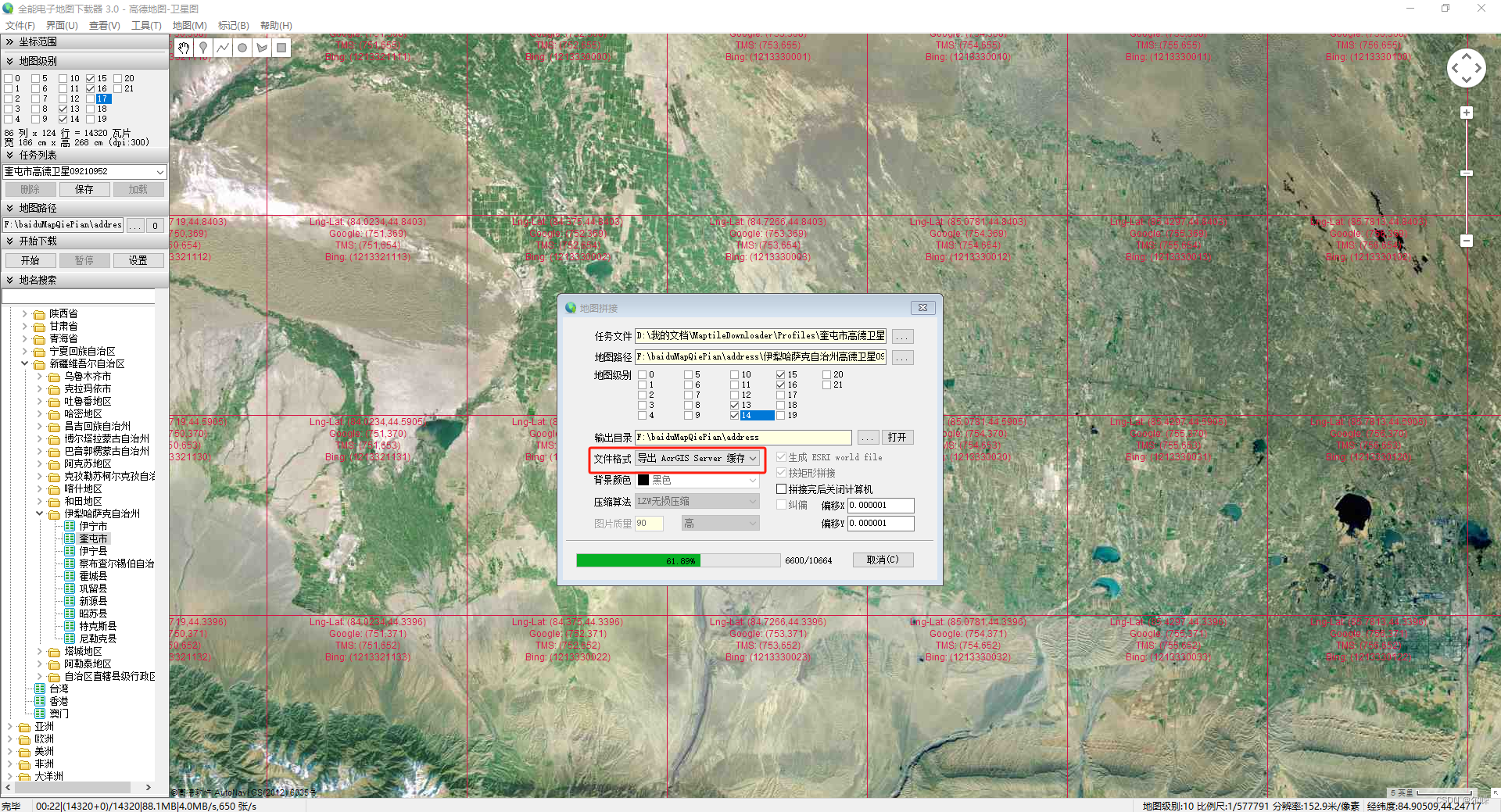This screenshot has width=1501, height=812.
Task: Select 霍城县 grid icon in tree
Action: (x=70, y=576)
